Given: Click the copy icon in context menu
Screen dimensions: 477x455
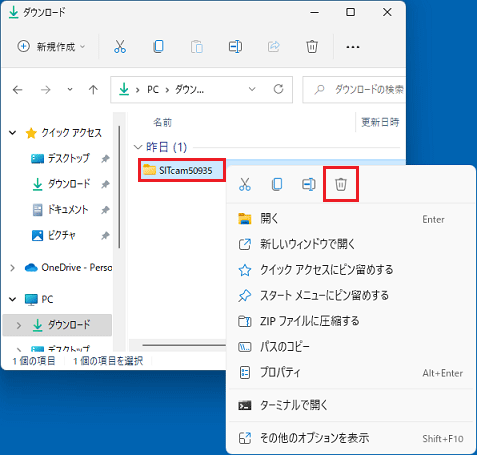Looking at the screenshot, I should pyautogui.click(x=277, y=184).
